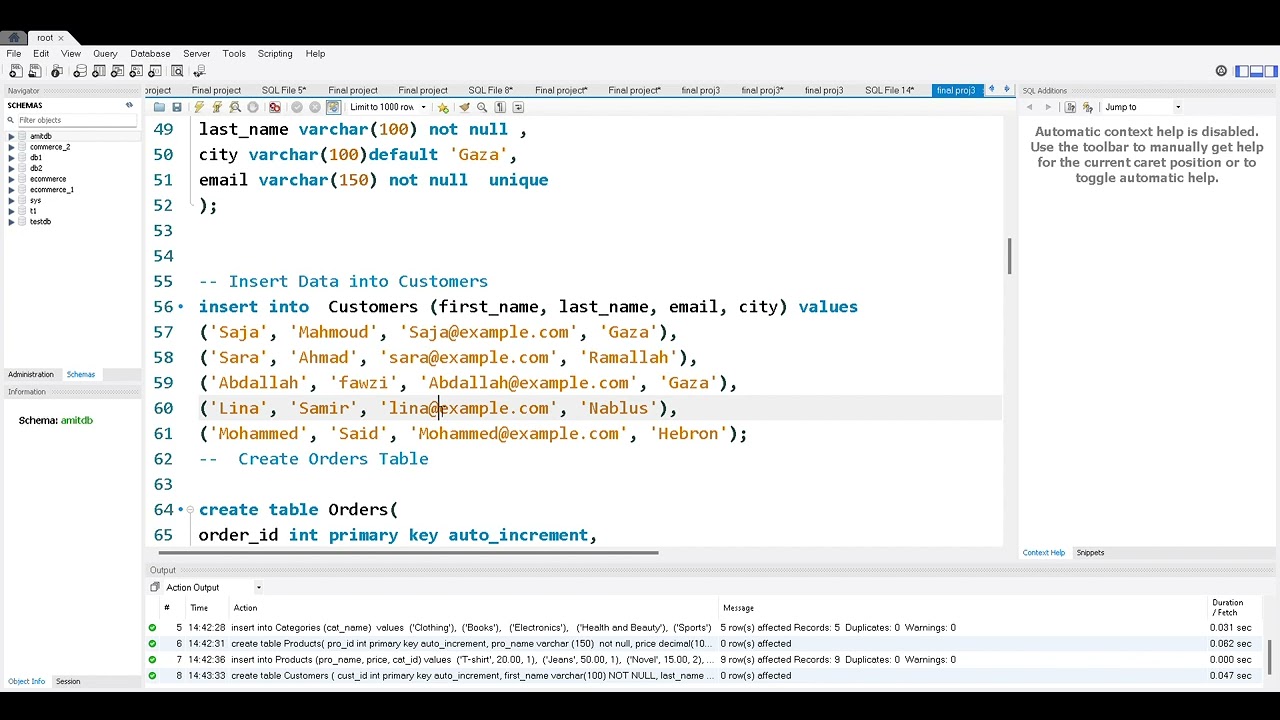
Task: Execute statement under cursor icon
Action: coord(217,107)
